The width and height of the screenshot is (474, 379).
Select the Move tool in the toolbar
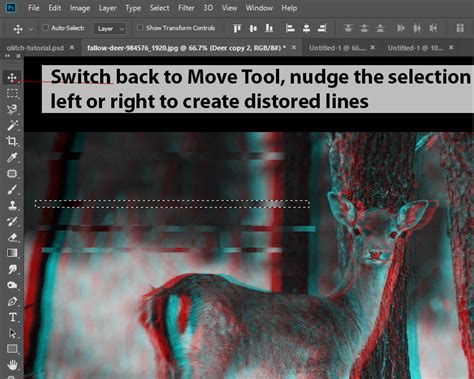click(x=12, y=78)
